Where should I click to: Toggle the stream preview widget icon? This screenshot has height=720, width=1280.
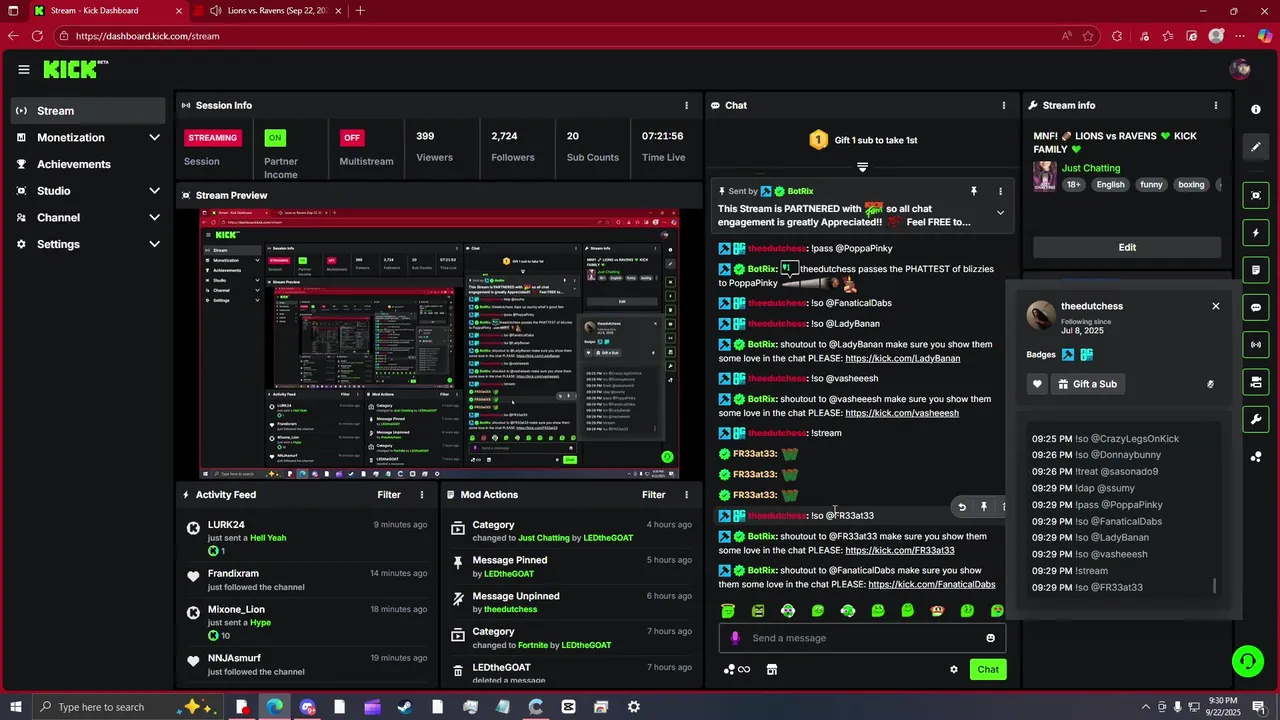(1256, 195)
